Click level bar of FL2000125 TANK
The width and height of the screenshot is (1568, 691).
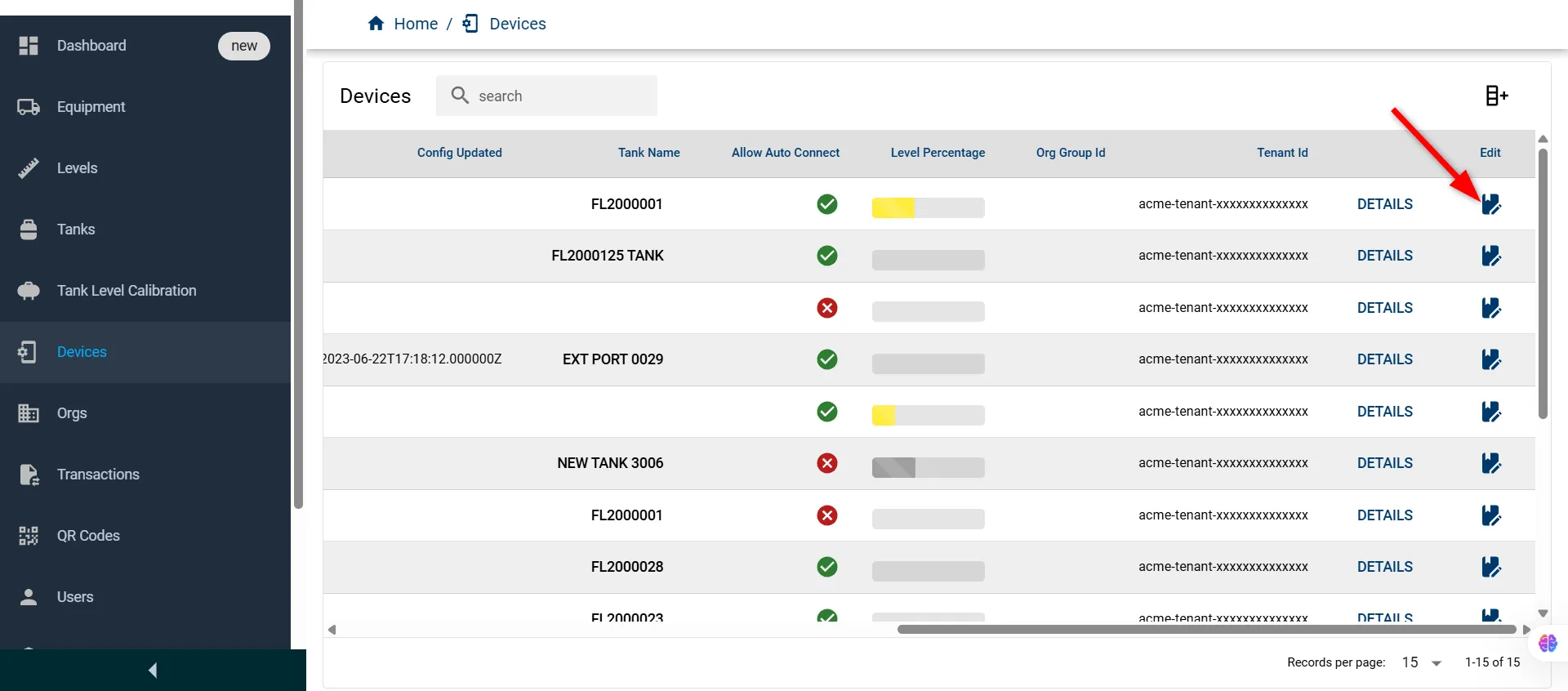pos(929,260)
